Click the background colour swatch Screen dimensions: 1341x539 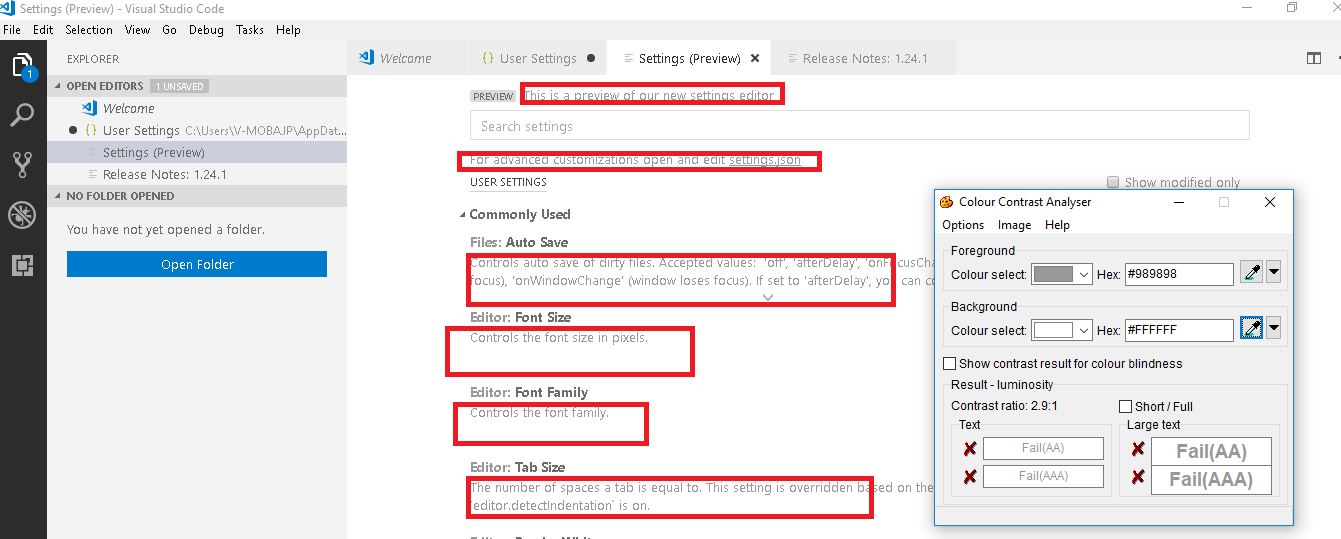click(1052, 330)
